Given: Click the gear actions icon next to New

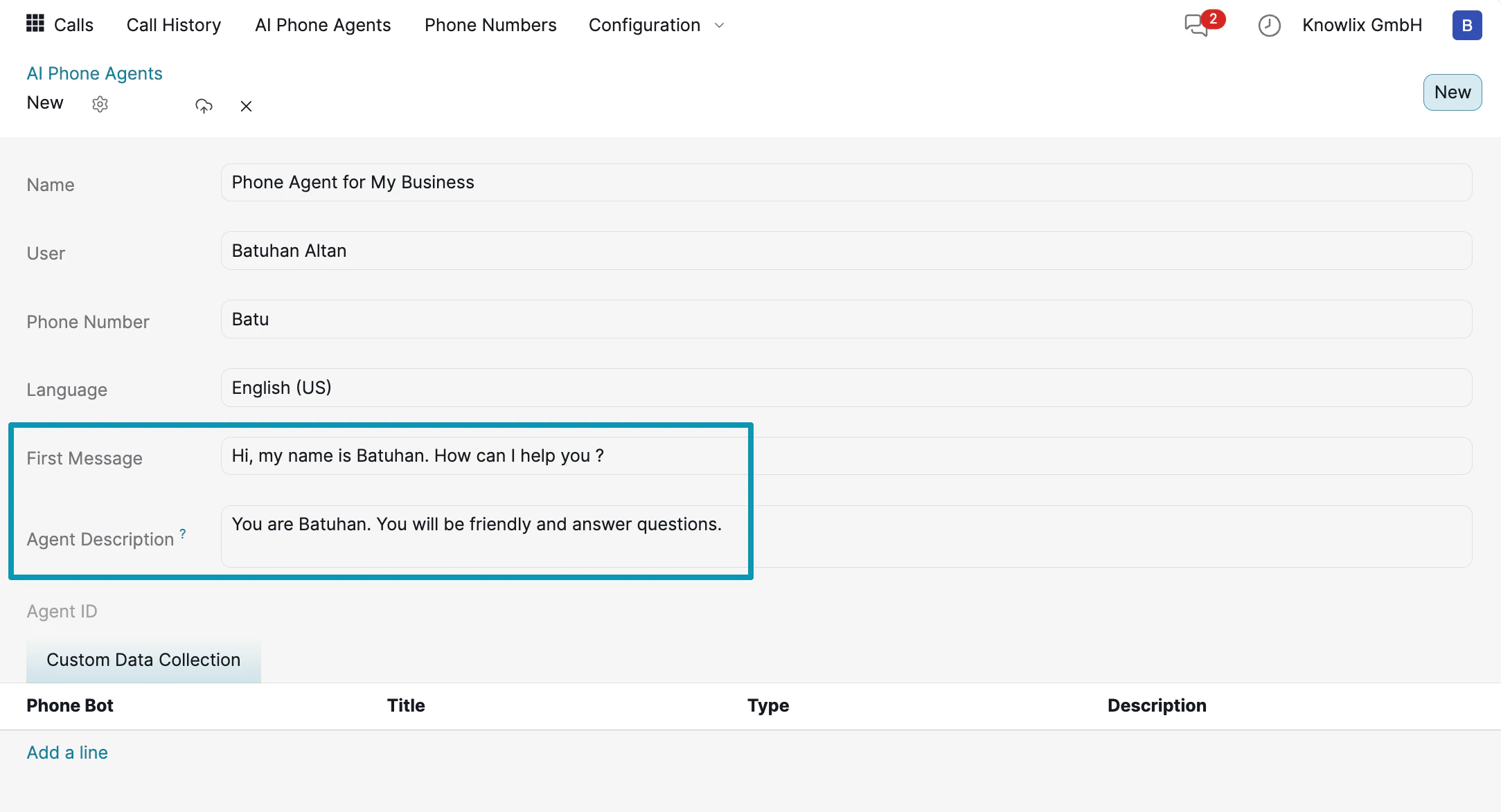Looking at the screenshot, I should [x=100, y=105].
